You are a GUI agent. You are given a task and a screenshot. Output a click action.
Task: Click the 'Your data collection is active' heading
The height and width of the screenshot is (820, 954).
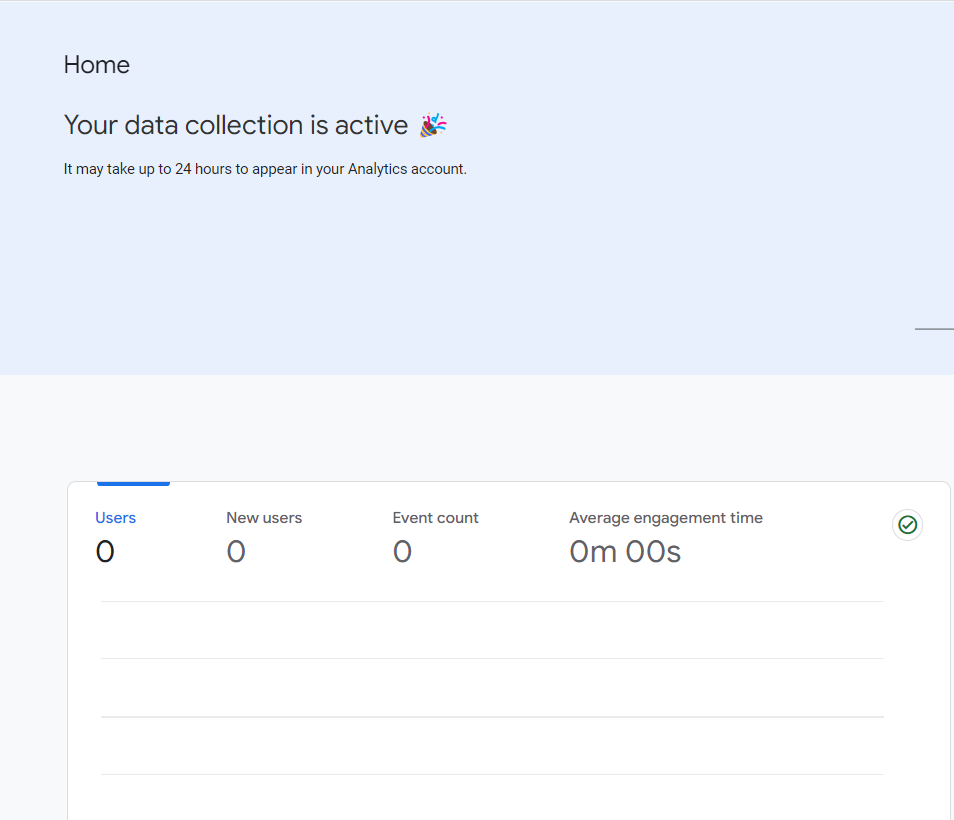tap(236, 125)
